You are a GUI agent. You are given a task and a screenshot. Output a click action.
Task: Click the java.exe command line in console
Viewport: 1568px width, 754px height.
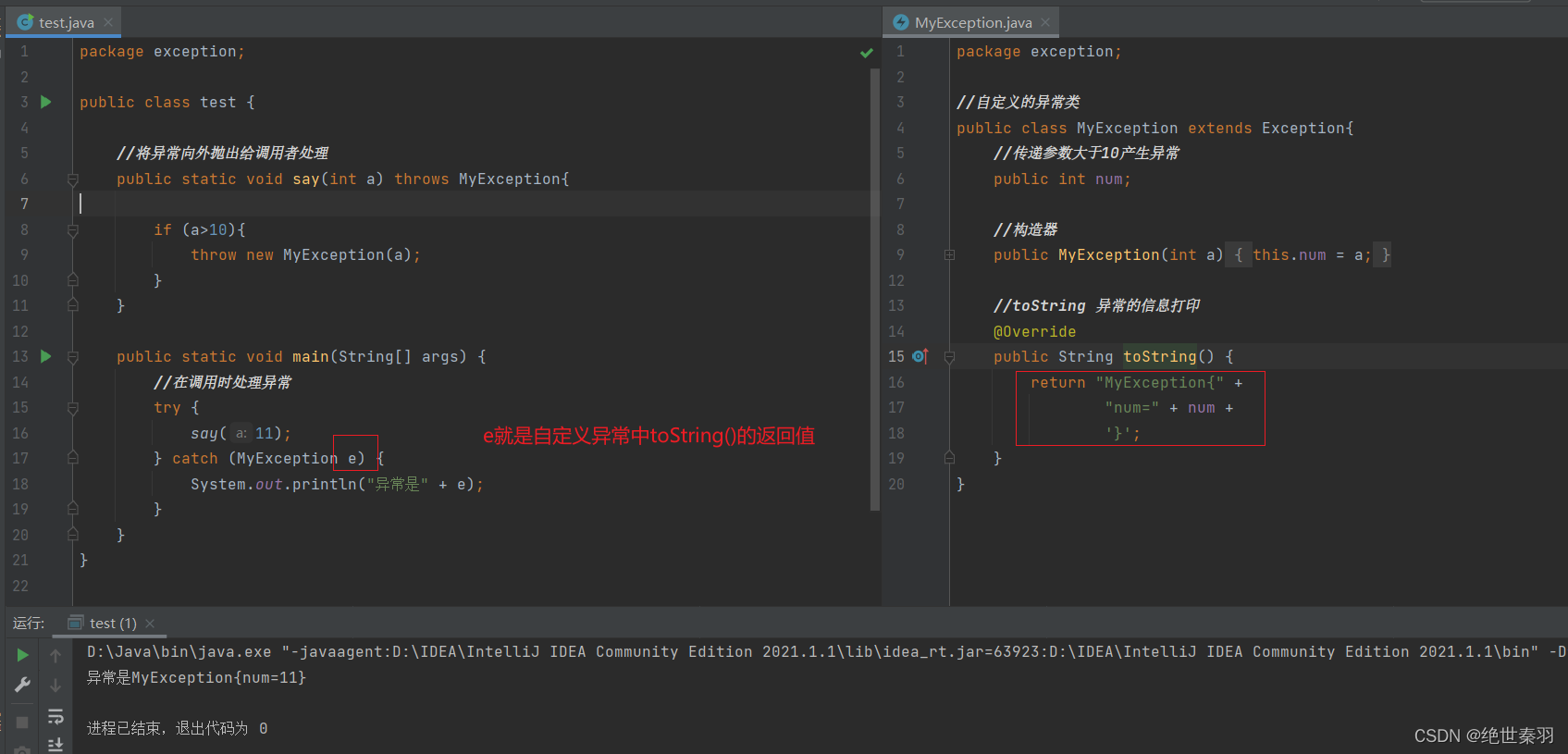tap(826, 651)
